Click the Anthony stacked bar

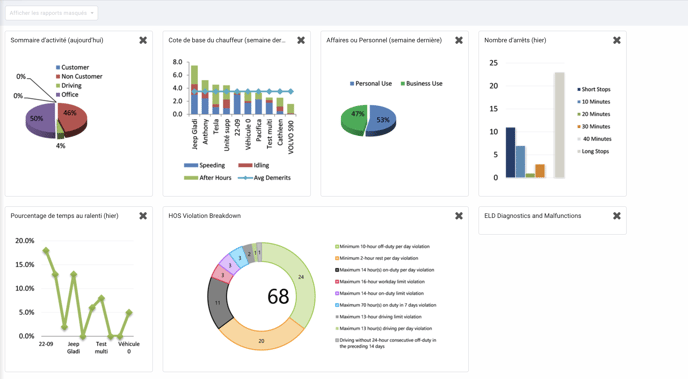[205, 97]
